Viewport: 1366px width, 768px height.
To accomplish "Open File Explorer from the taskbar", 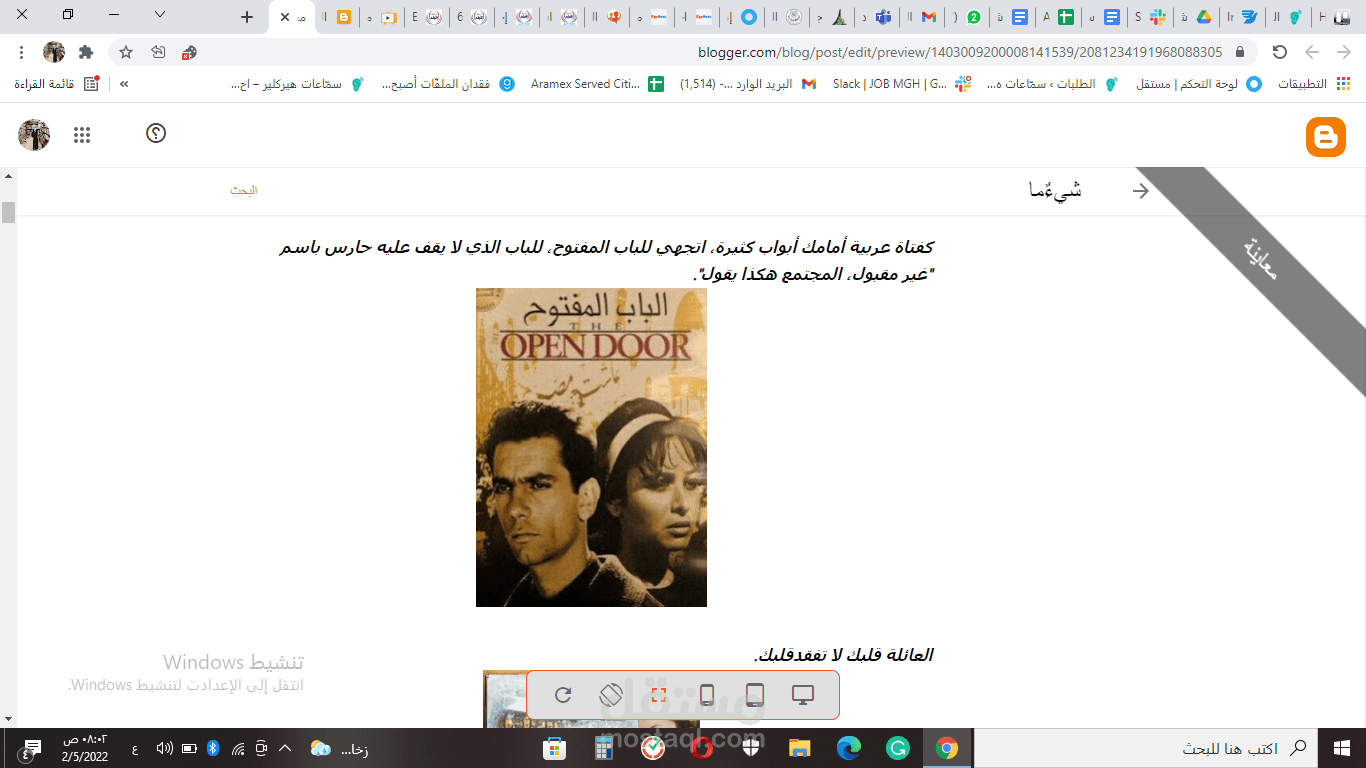I will pyautogui.click(x=799, y=748).
